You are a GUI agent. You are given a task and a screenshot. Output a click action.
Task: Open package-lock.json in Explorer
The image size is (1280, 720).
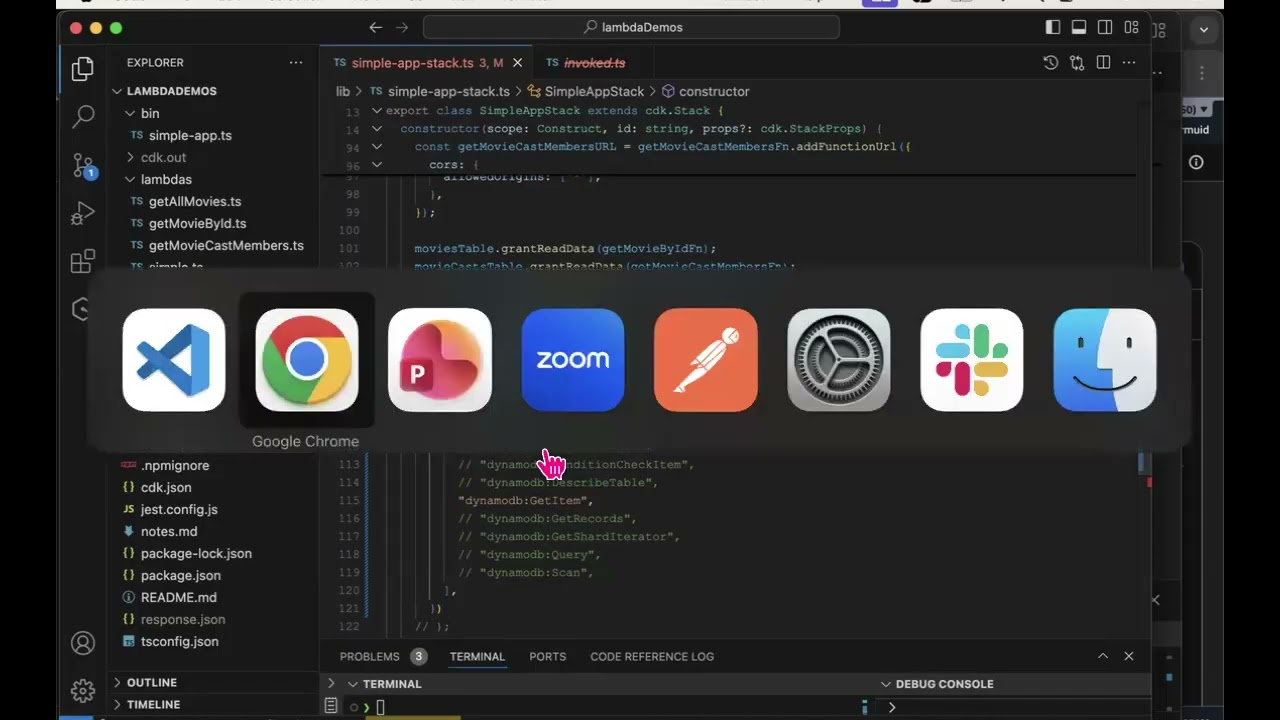(196, 553)
